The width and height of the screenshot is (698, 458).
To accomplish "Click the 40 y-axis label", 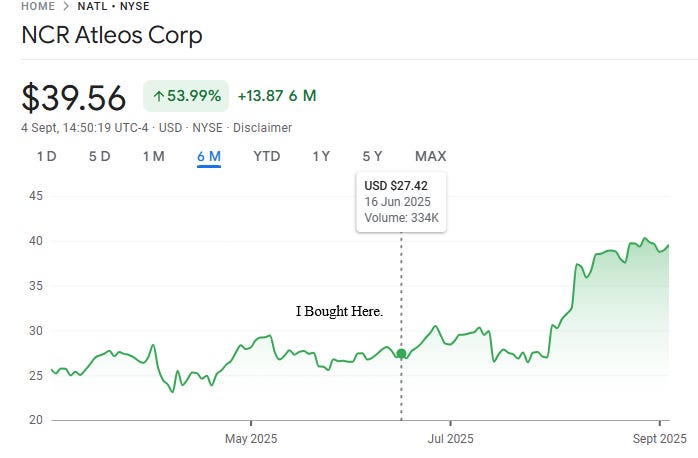I will (x=36, y=241).
